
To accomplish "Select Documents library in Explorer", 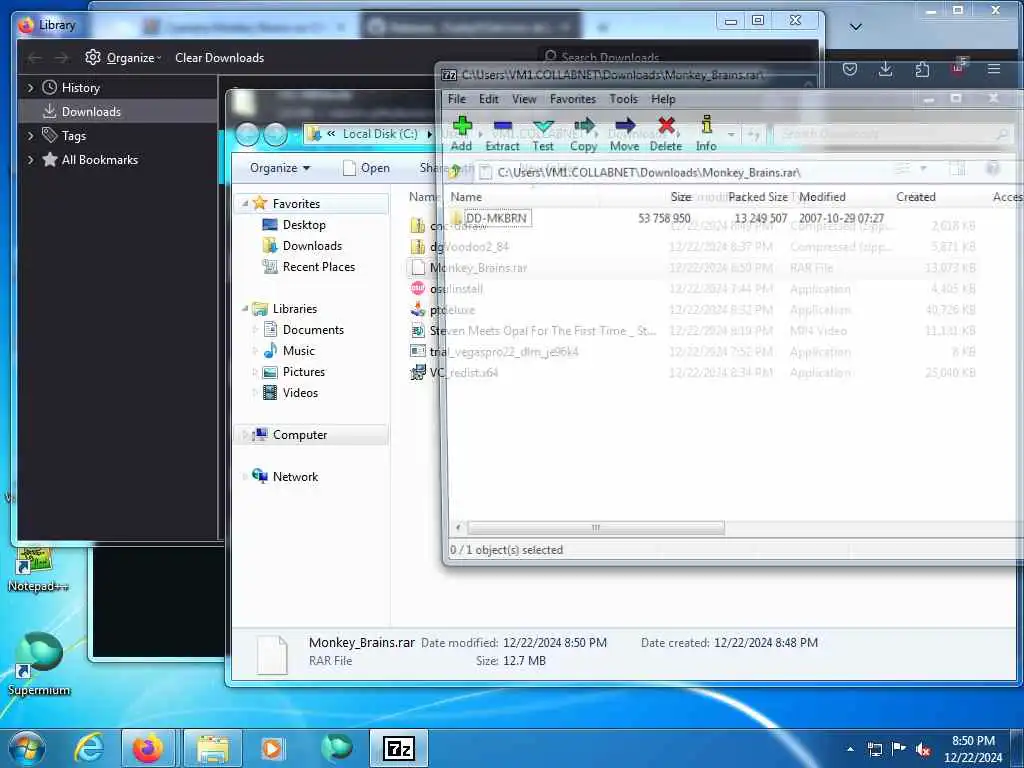I will pyautogui.click(x=313, y=330).
